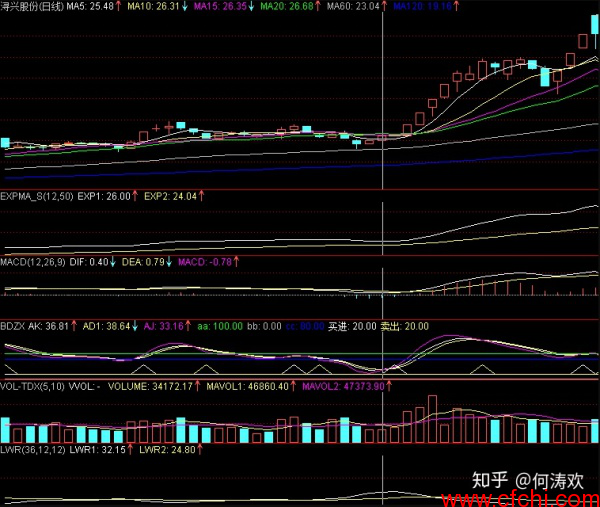Click the purple AJ: 33.16 value
600x507 pixels.
tap(164, 326)
